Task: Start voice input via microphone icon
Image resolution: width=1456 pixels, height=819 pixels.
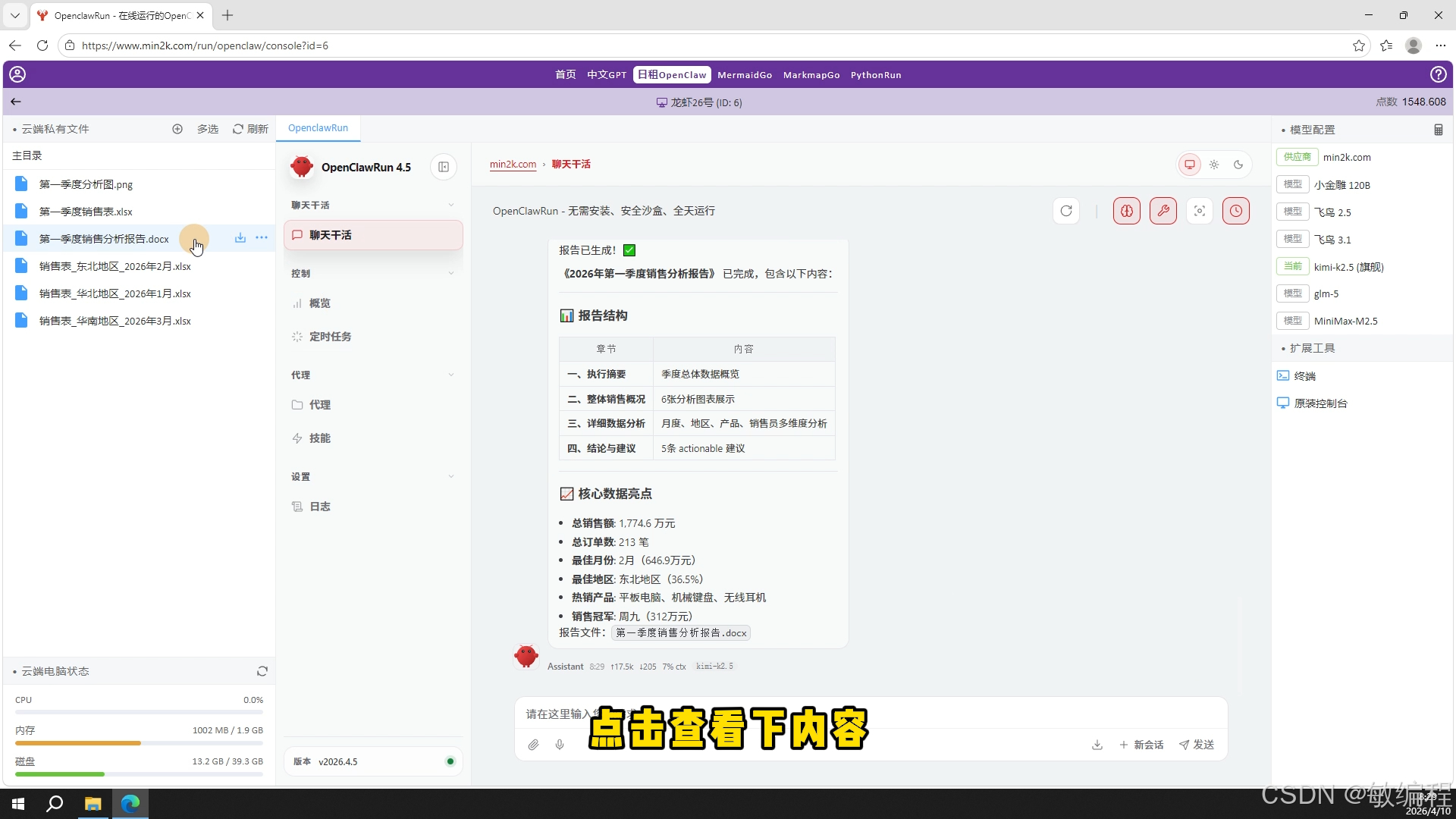Action: click(x=560, y=745)
